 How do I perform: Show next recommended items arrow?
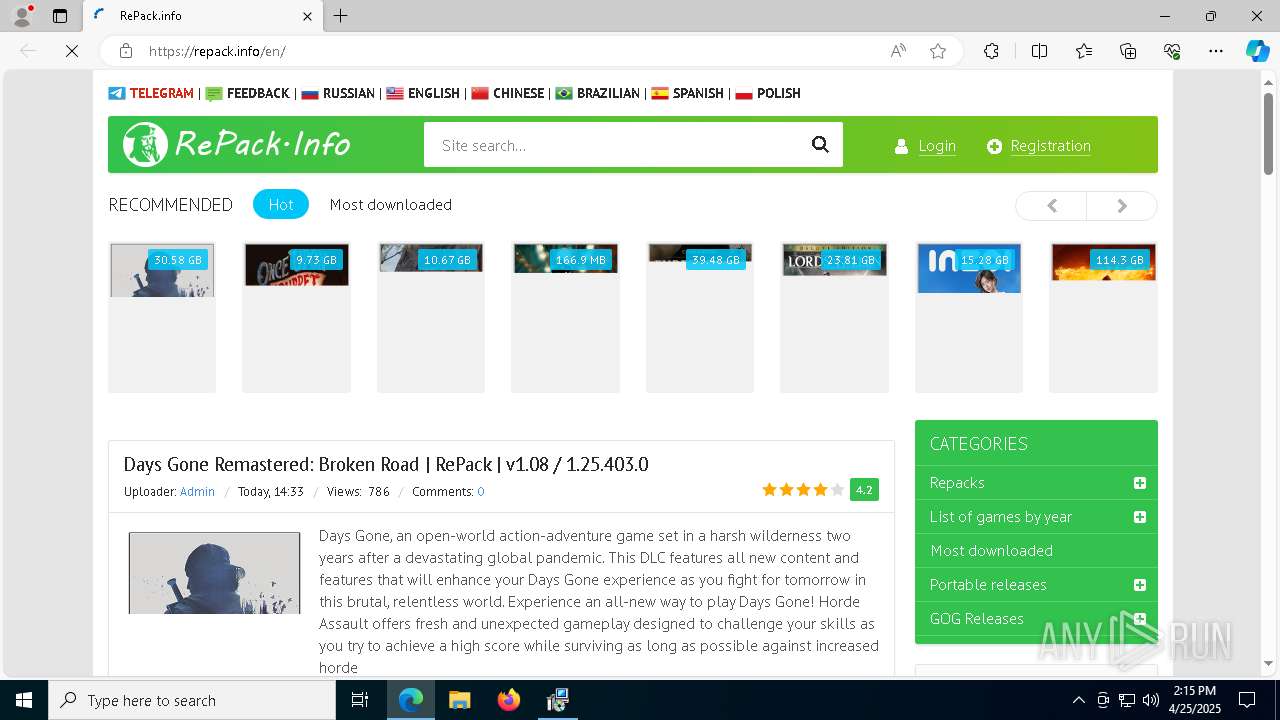point(1122,205)
